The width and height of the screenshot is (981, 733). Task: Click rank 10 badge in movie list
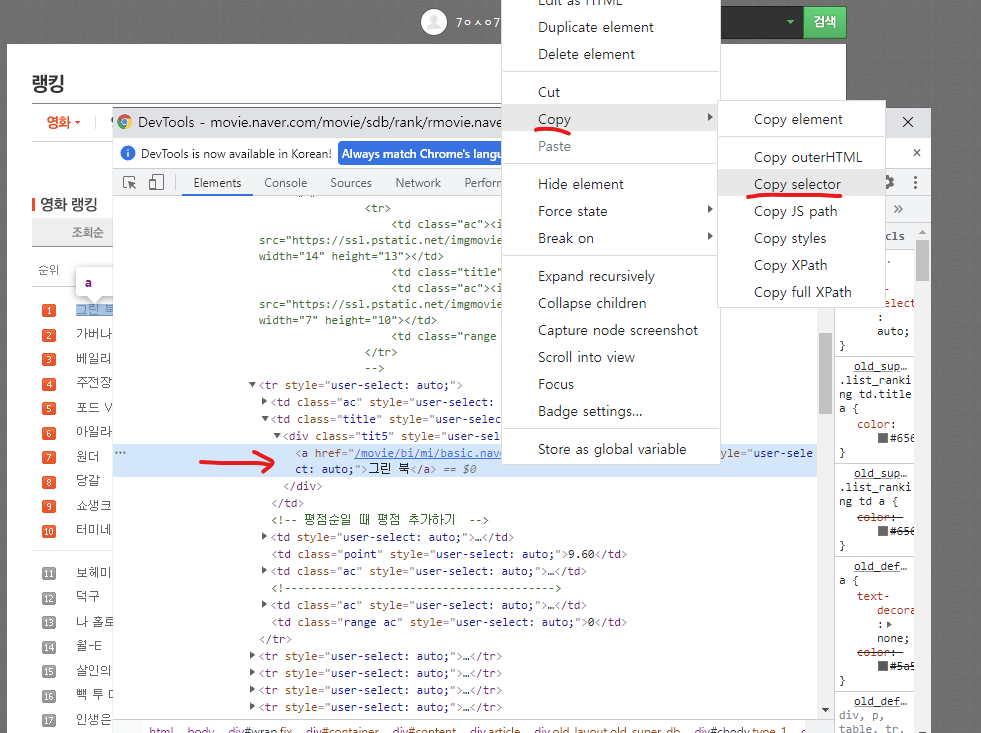[x=49, y=532]
